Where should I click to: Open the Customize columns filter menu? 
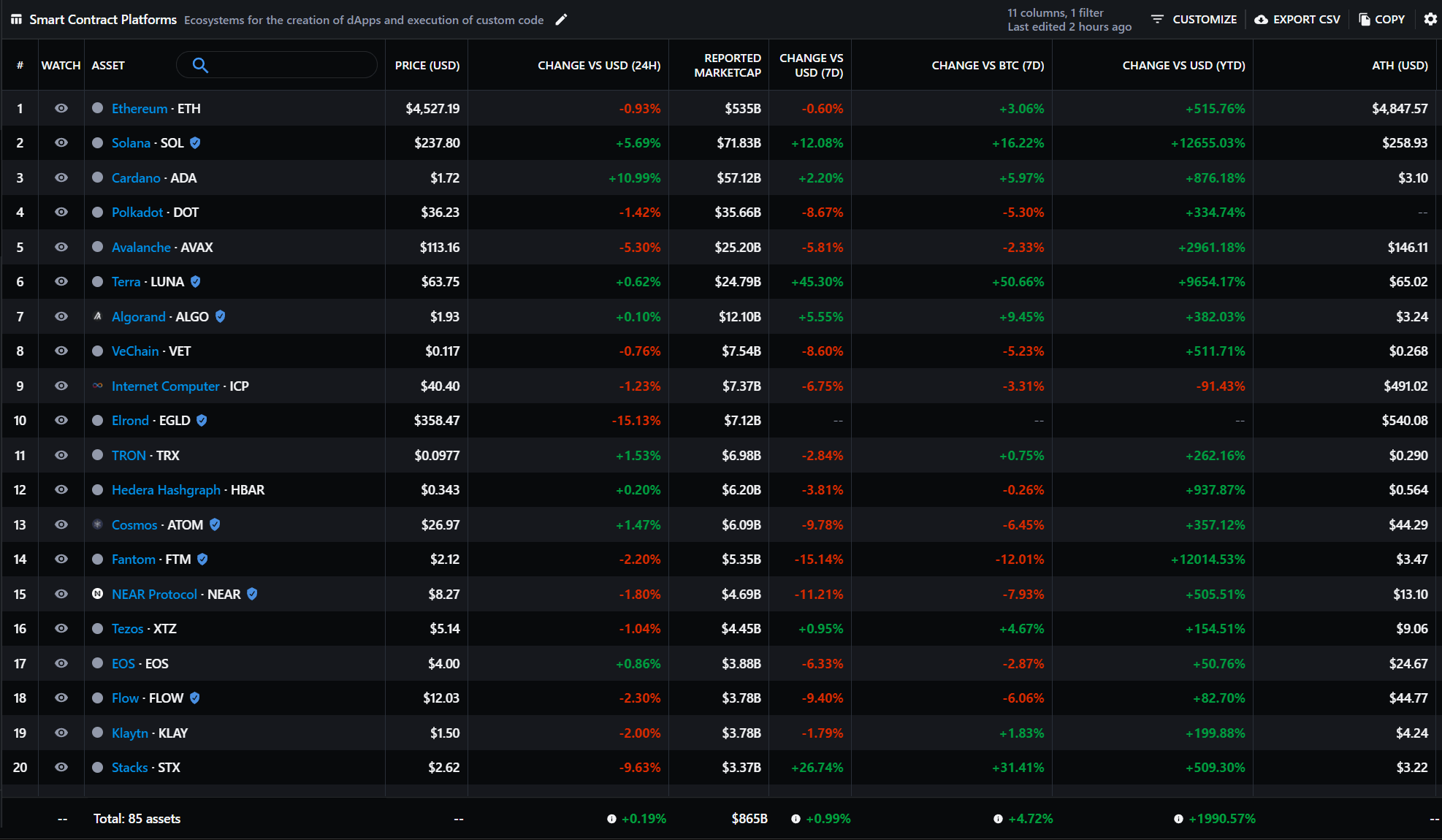[1194, 20]
